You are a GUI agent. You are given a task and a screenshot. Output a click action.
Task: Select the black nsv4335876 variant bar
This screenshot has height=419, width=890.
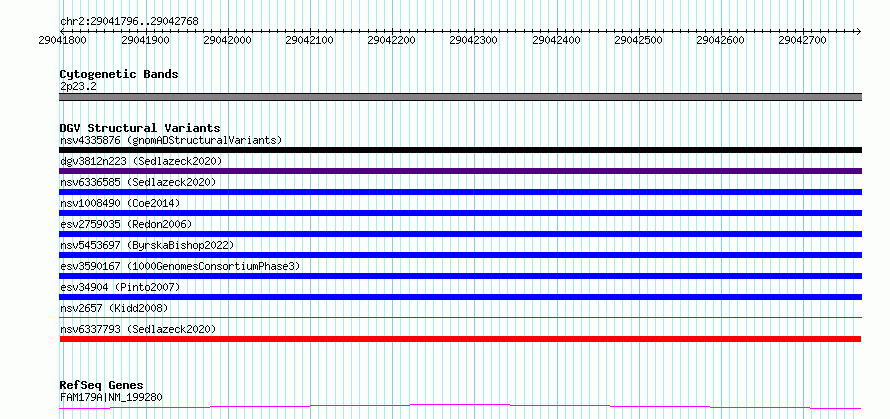460,150
